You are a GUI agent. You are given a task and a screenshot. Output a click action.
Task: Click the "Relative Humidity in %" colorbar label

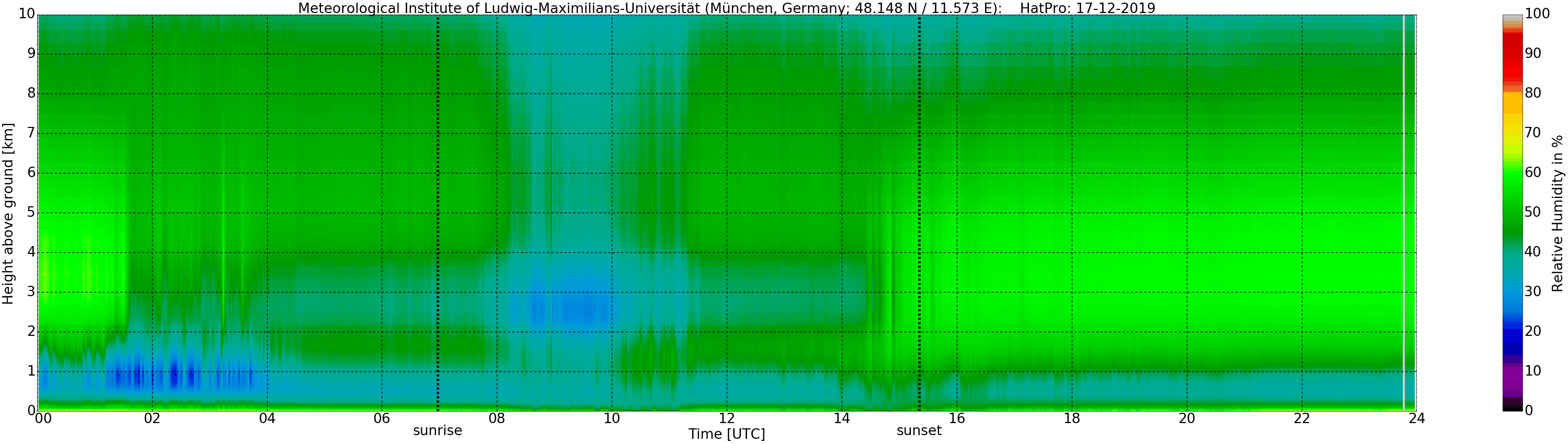[x=1557, y=214]
